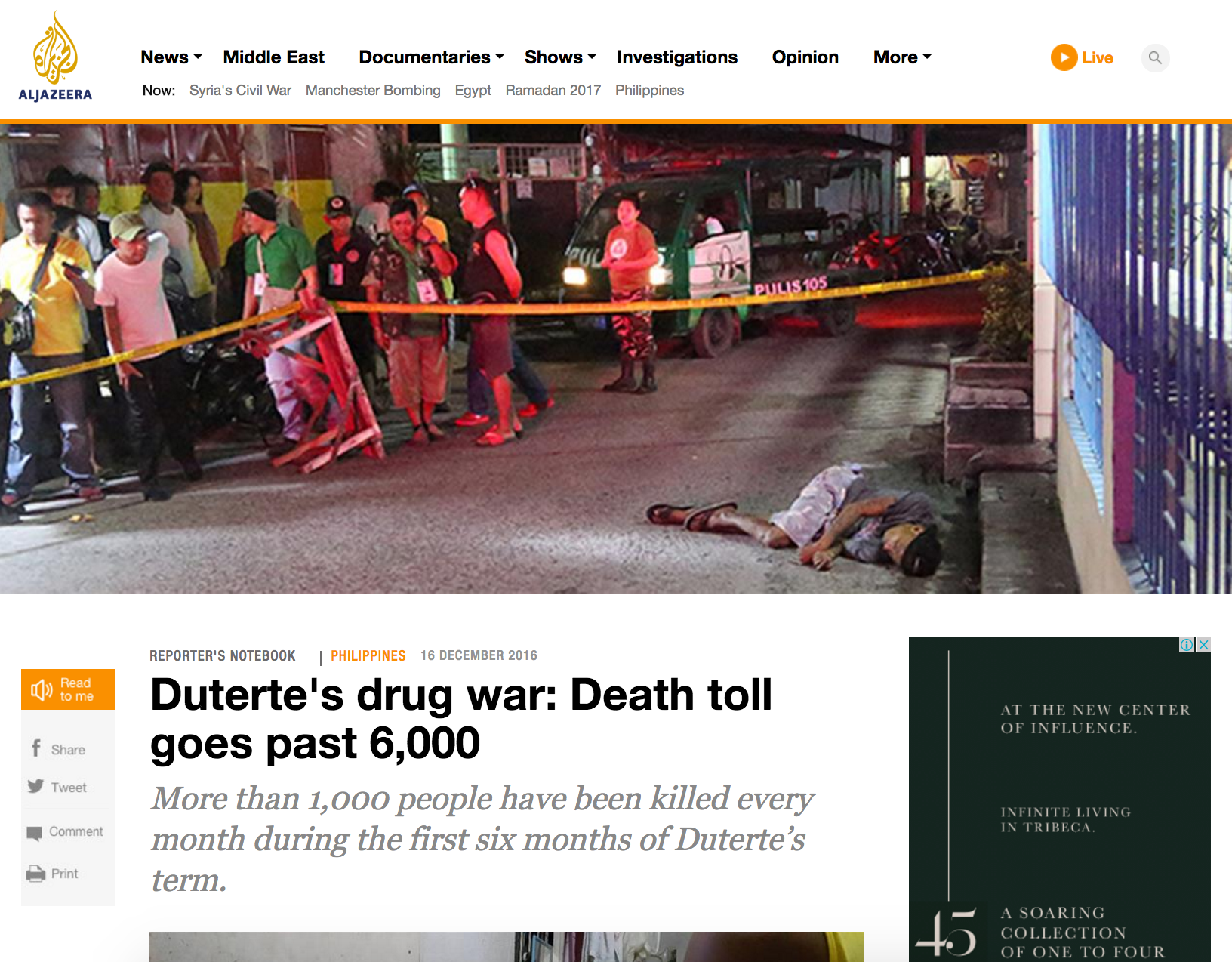Screen dimensions: 1232x962
Task: Dismiss the sidebar ad with the X icon
Action: [1203, 645]
